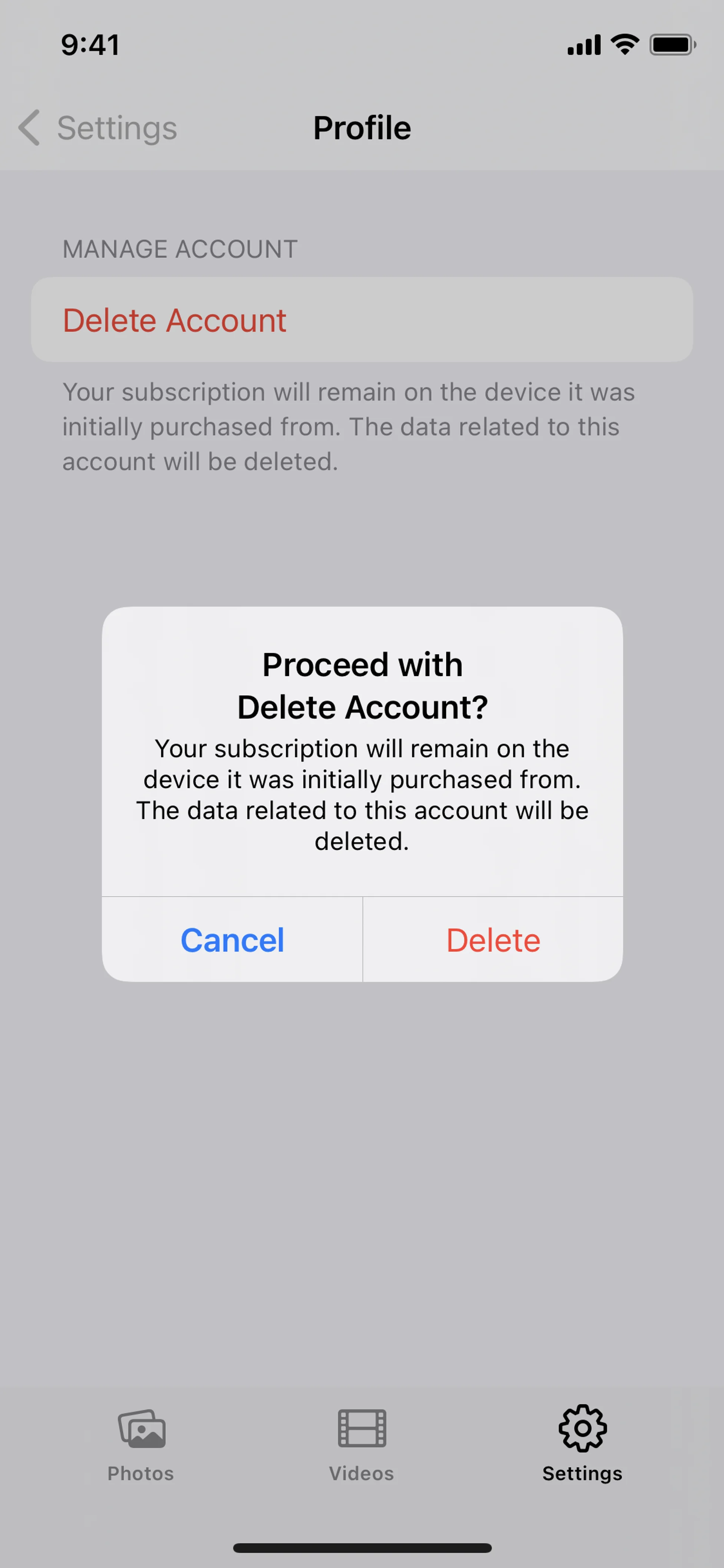Open the Videos filmstrip icon
The width and height of the screenshot is (724, 1568).
pyautogui.click(x=362, y=1428)
